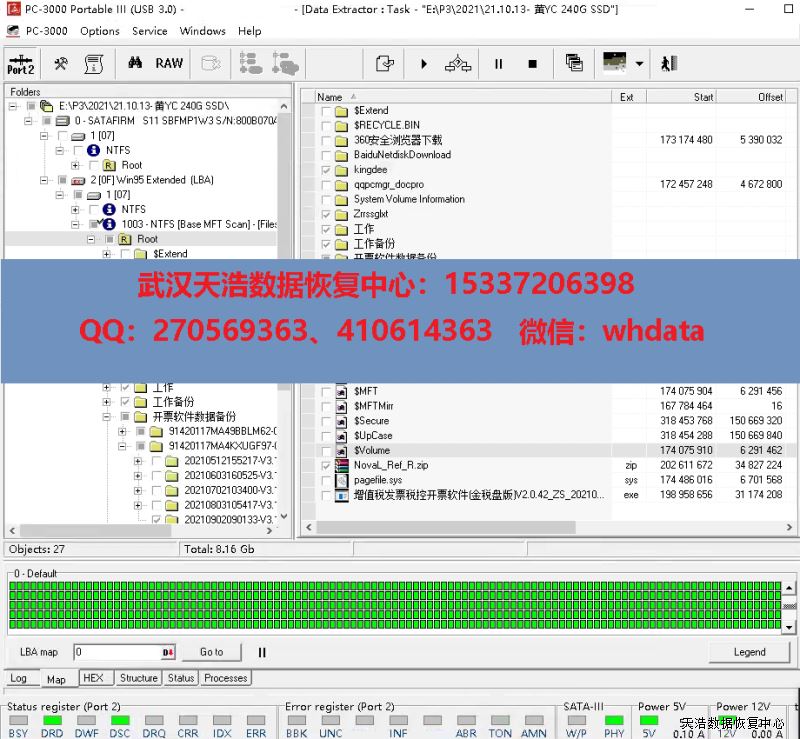Click the binoculars search icon
This screenshot has height=739, width=800.
pos(134,63)
